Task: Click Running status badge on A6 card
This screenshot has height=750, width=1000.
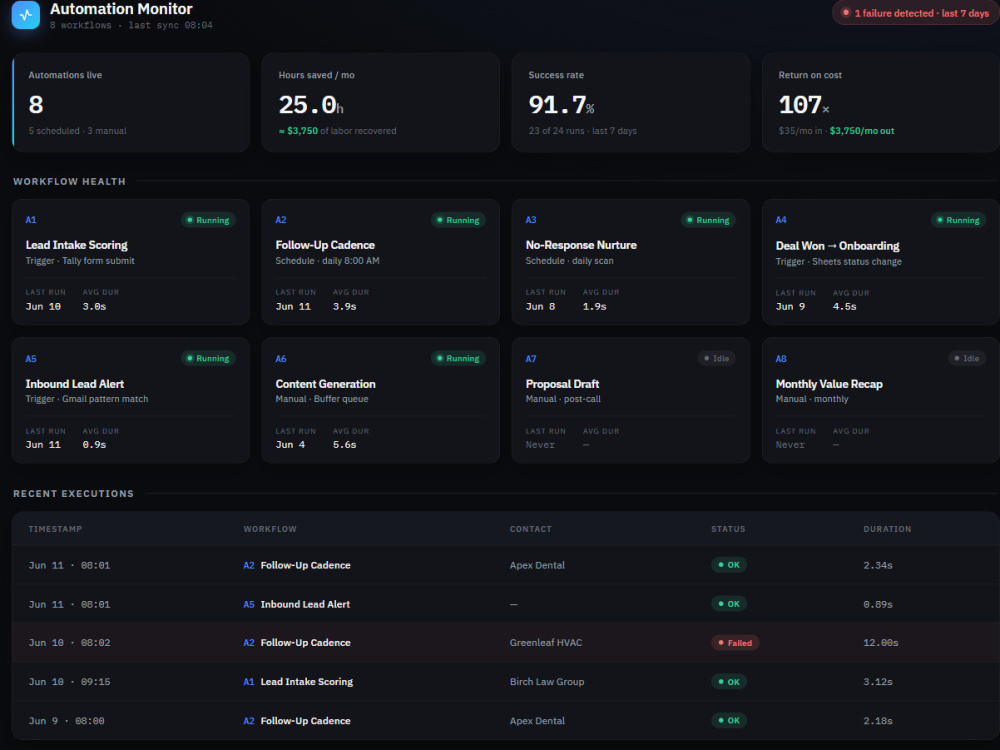Action: point(458,358)
